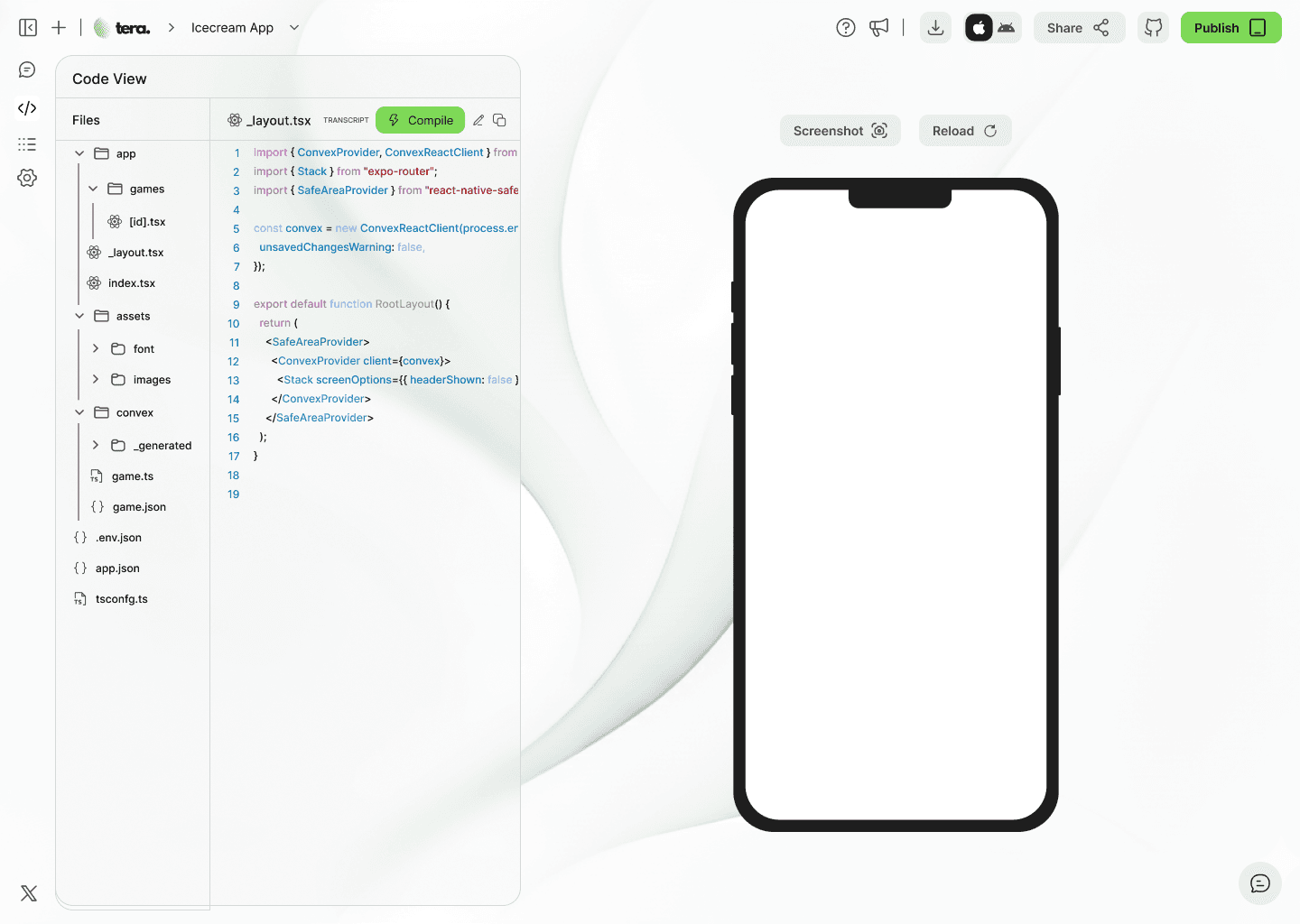Image resolution: width=1300 pixels, height=924 pixels.
Task: Collapse the convex folder
Action: tap(79, 412)
